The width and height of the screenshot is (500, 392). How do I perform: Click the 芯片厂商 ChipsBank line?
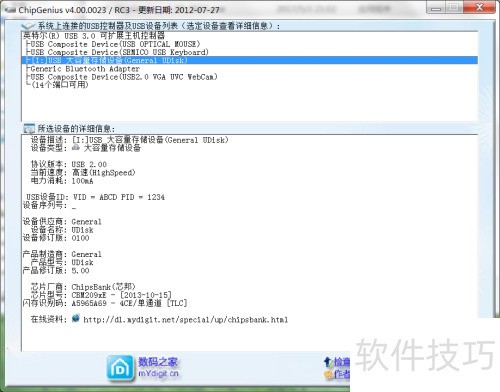pos(83,287)
